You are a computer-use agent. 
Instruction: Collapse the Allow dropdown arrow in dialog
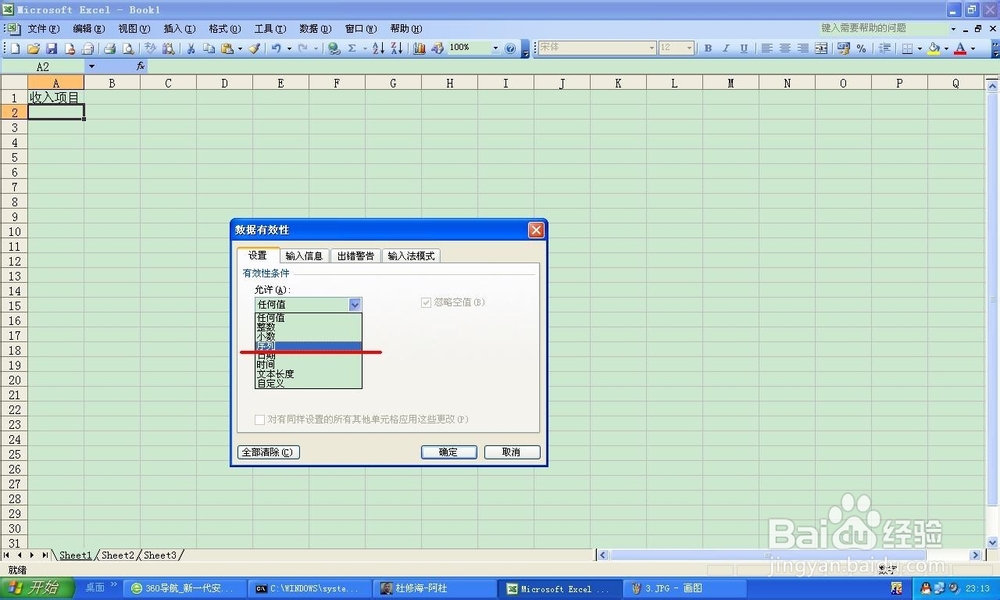click(x=355, y=305)
